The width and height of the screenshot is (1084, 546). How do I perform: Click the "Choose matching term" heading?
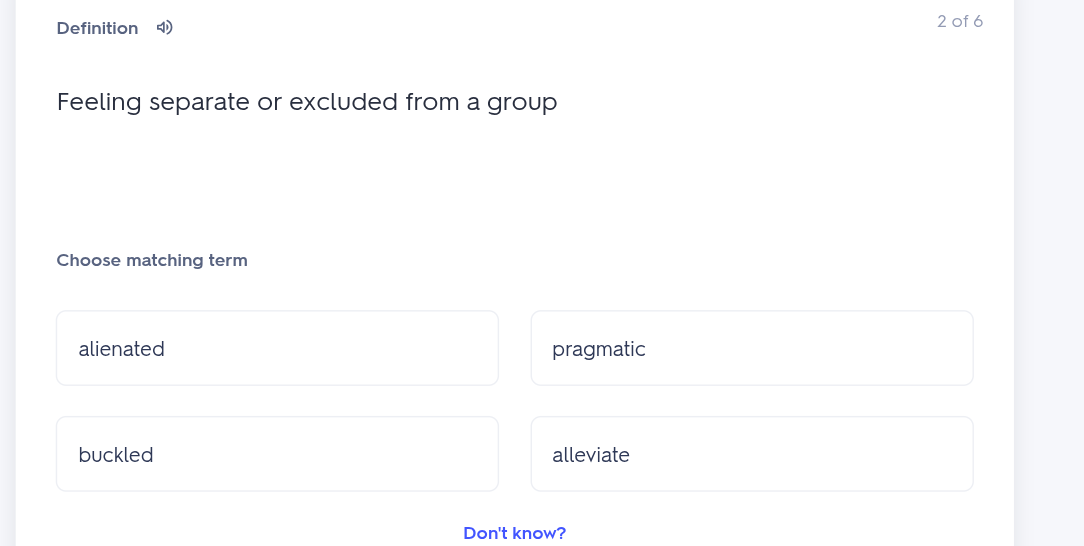coord(152,260)
